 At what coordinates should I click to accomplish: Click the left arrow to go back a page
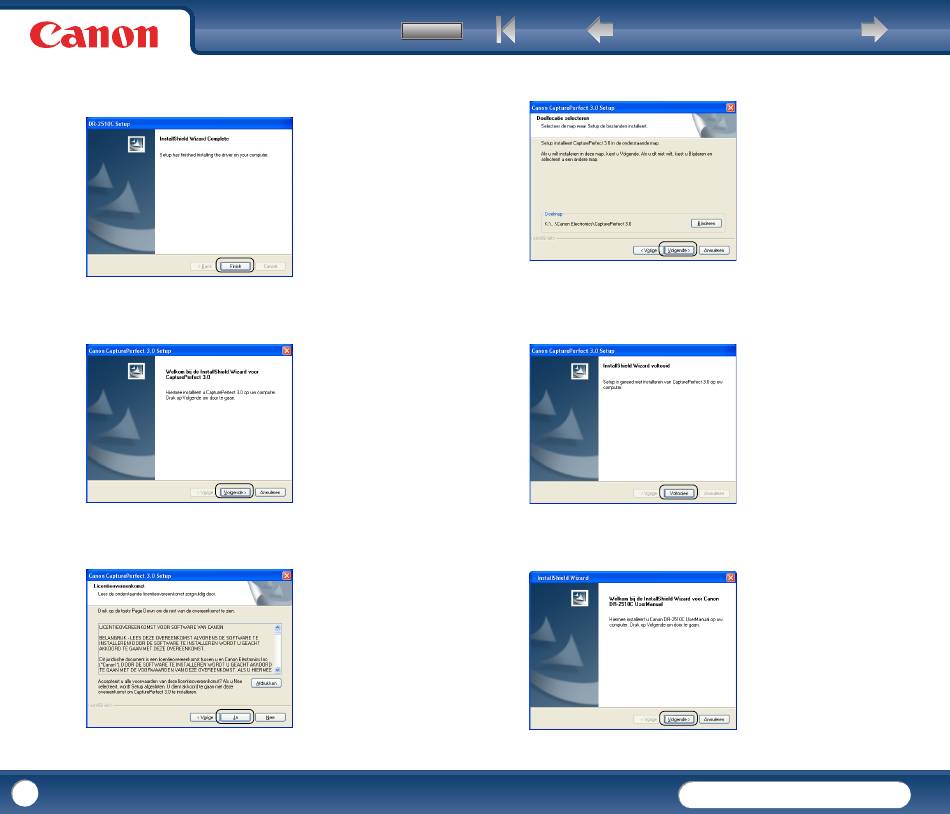pyautogui.click(x=600, y=30)
